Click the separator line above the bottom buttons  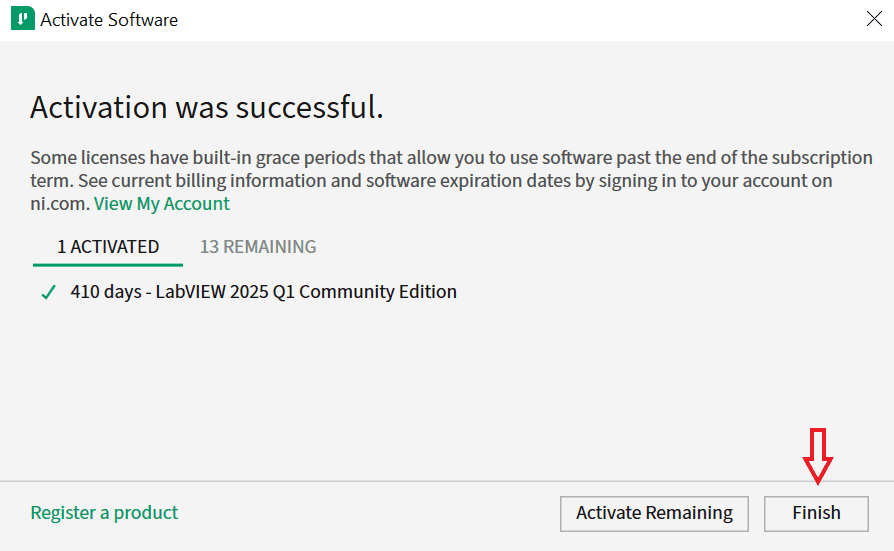[x=446, y=481]
